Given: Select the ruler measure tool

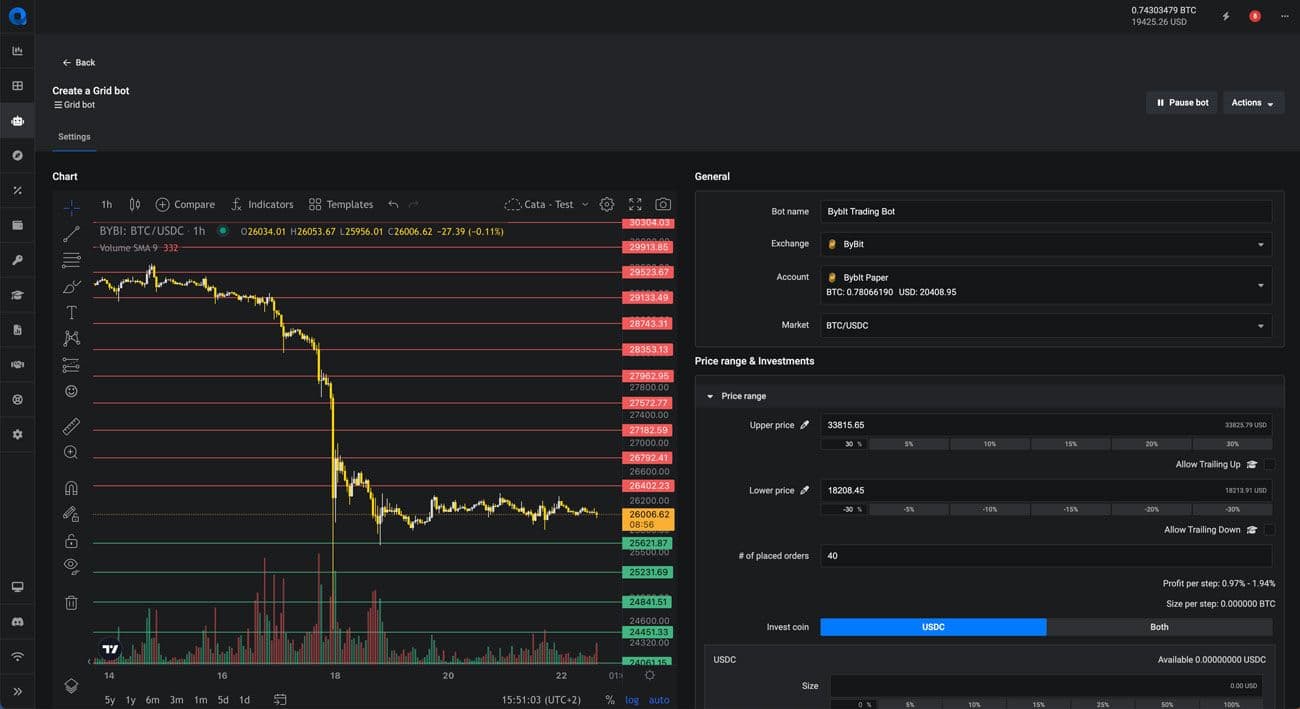Looking at the screenshot, I should (71, 426).
